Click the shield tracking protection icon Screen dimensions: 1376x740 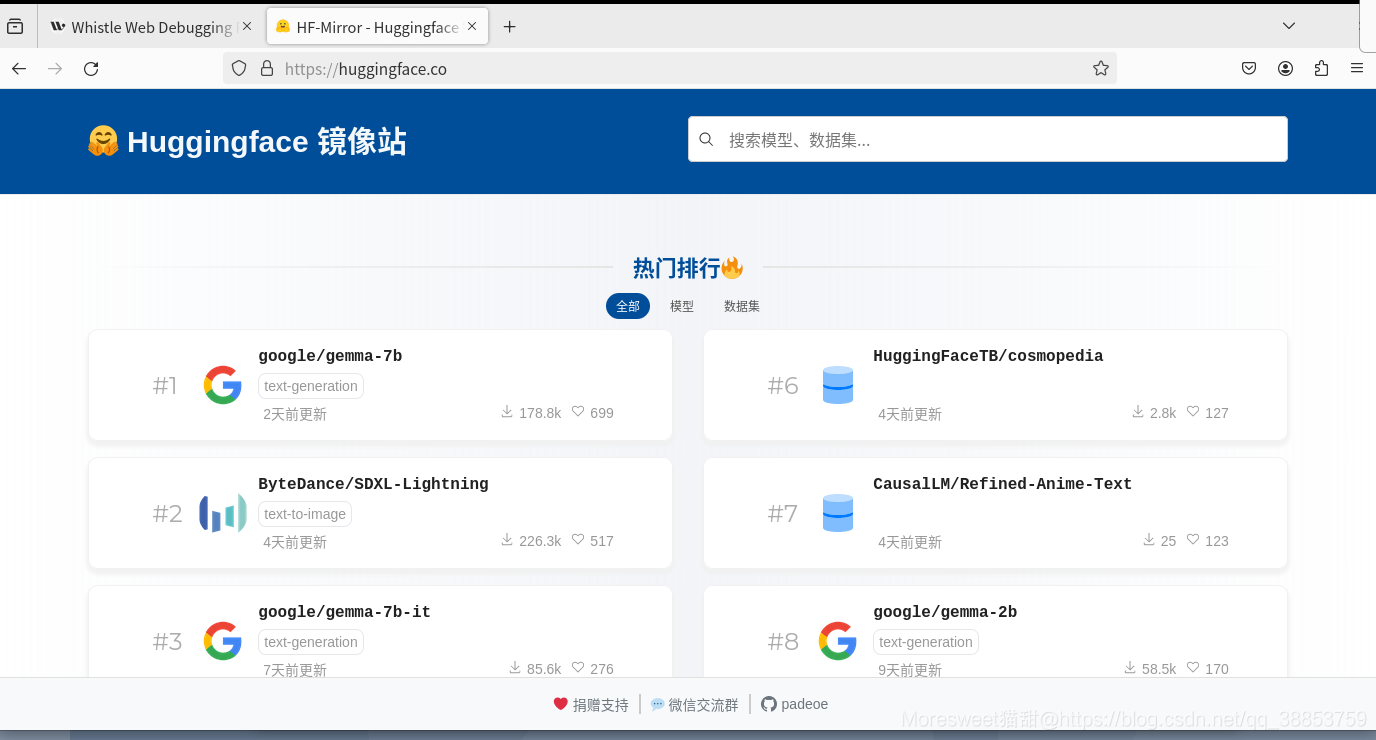(x=239, y=69)
